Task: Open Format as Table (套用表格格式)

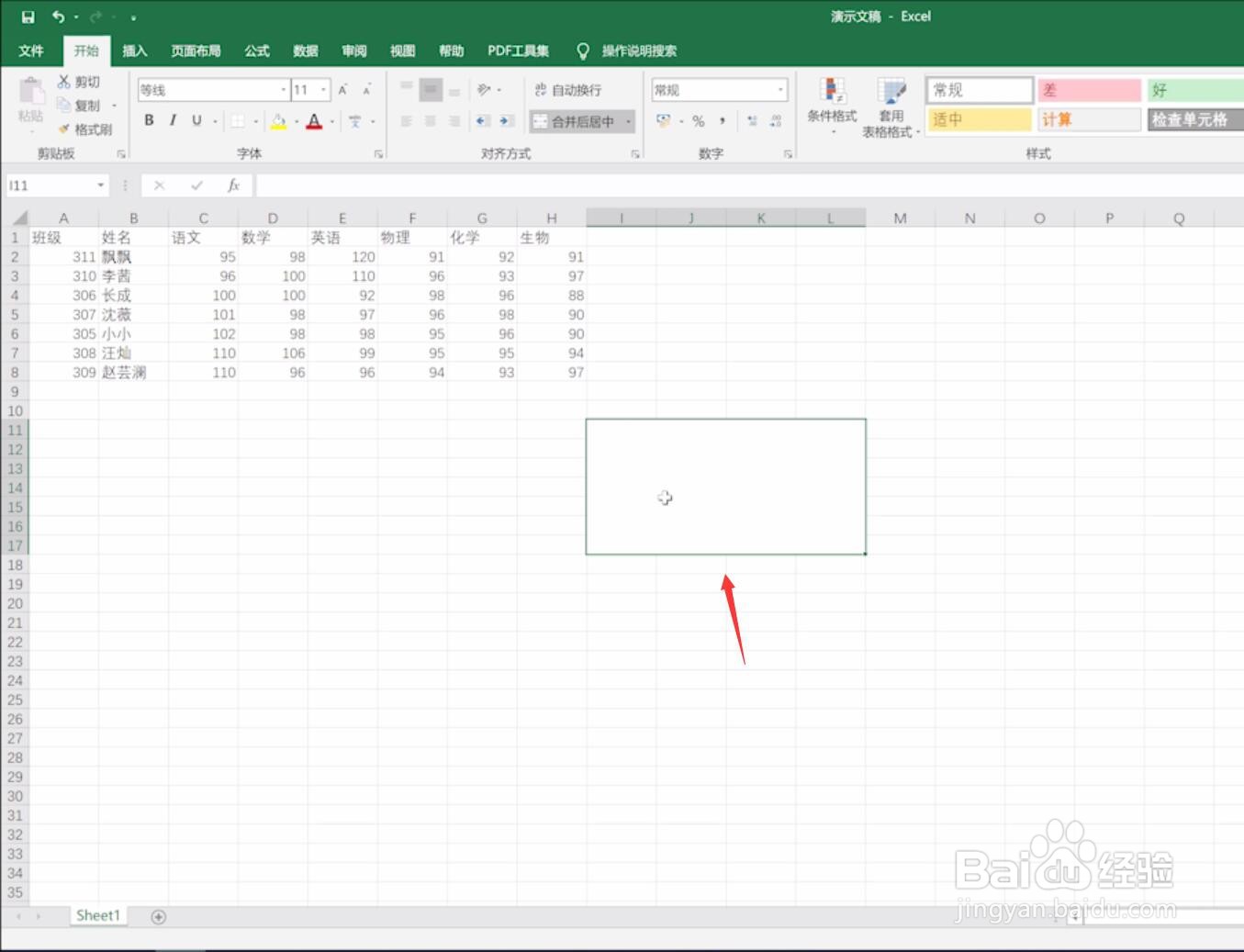Action: click(890, 106)
